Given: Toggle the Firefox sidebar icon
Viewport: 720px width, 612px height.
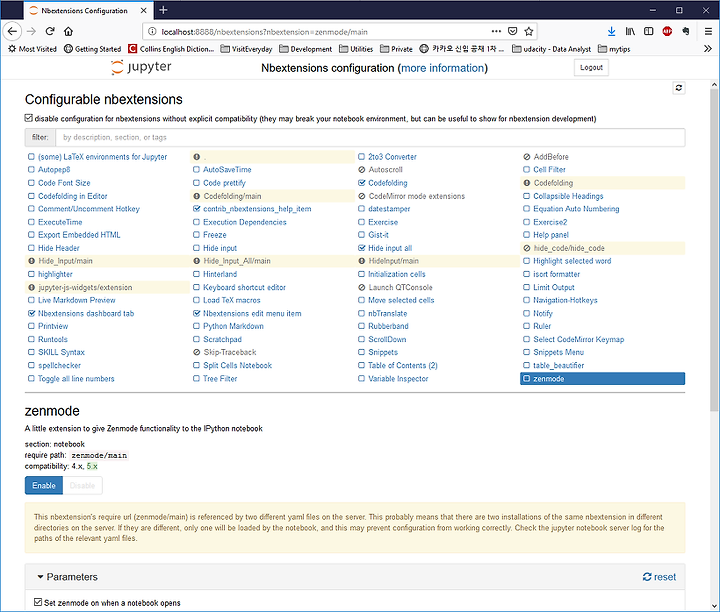Looking at the screenshot, I should pyautogui.click(x=648, y=31).
